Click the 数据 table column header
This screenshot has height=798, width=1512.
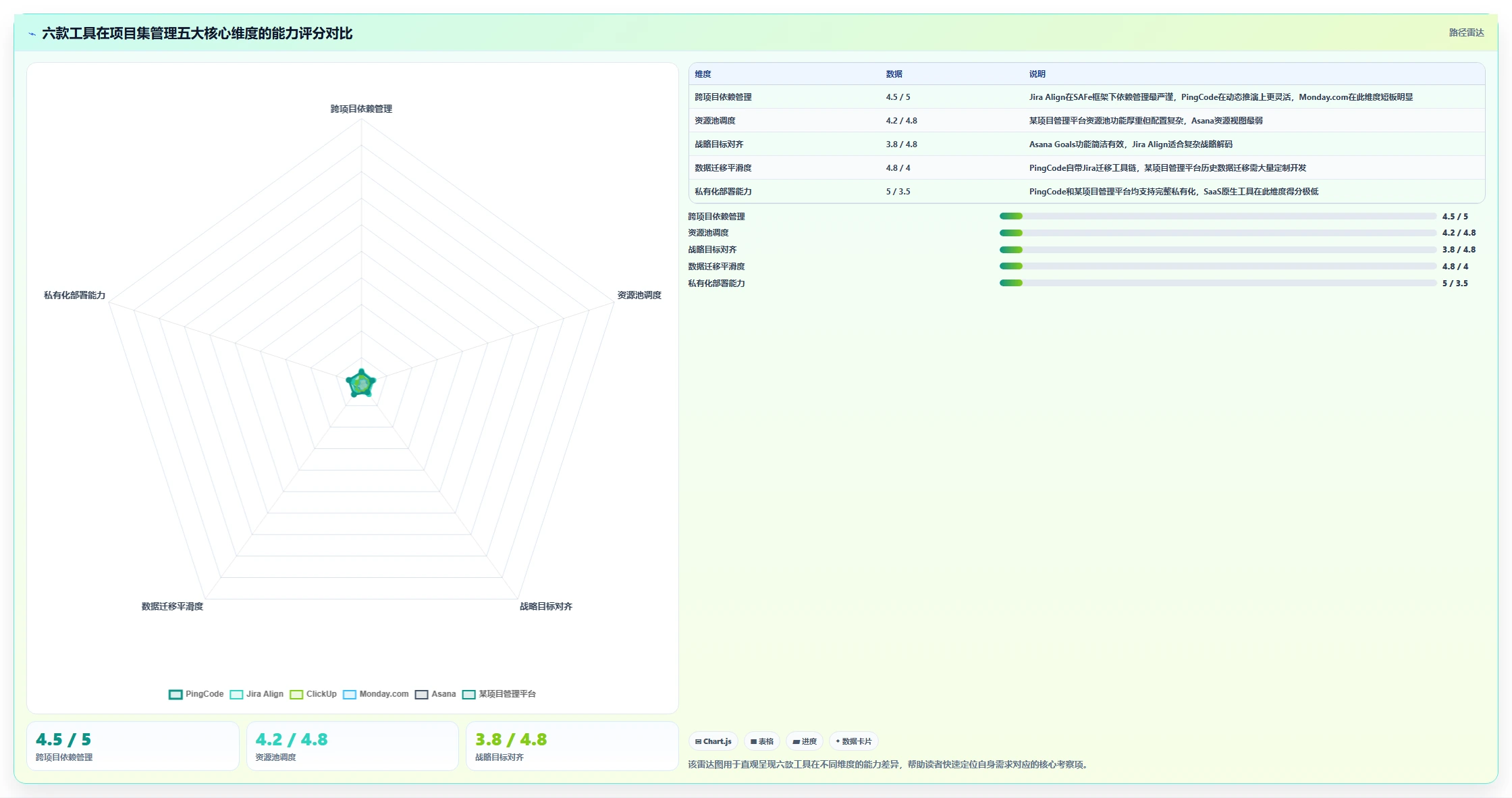(x=894, y=74)
